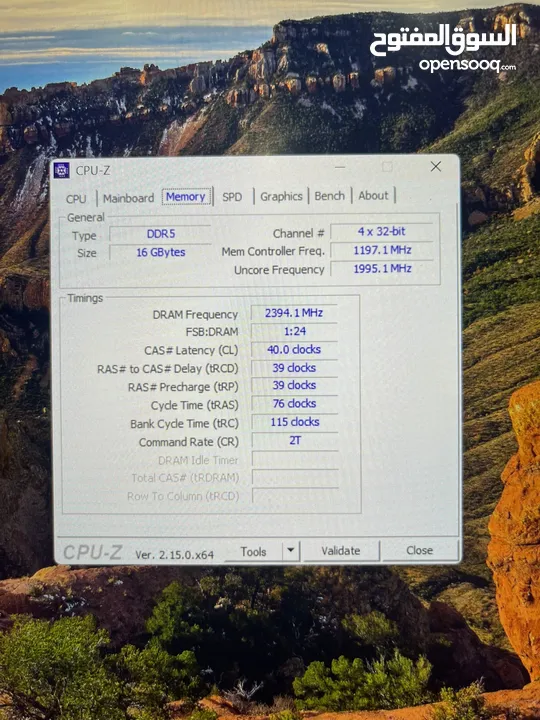Image resolution: width=540 pixels, height=720 pixels.
Task: View the About tab
Action: coord(373,196)
